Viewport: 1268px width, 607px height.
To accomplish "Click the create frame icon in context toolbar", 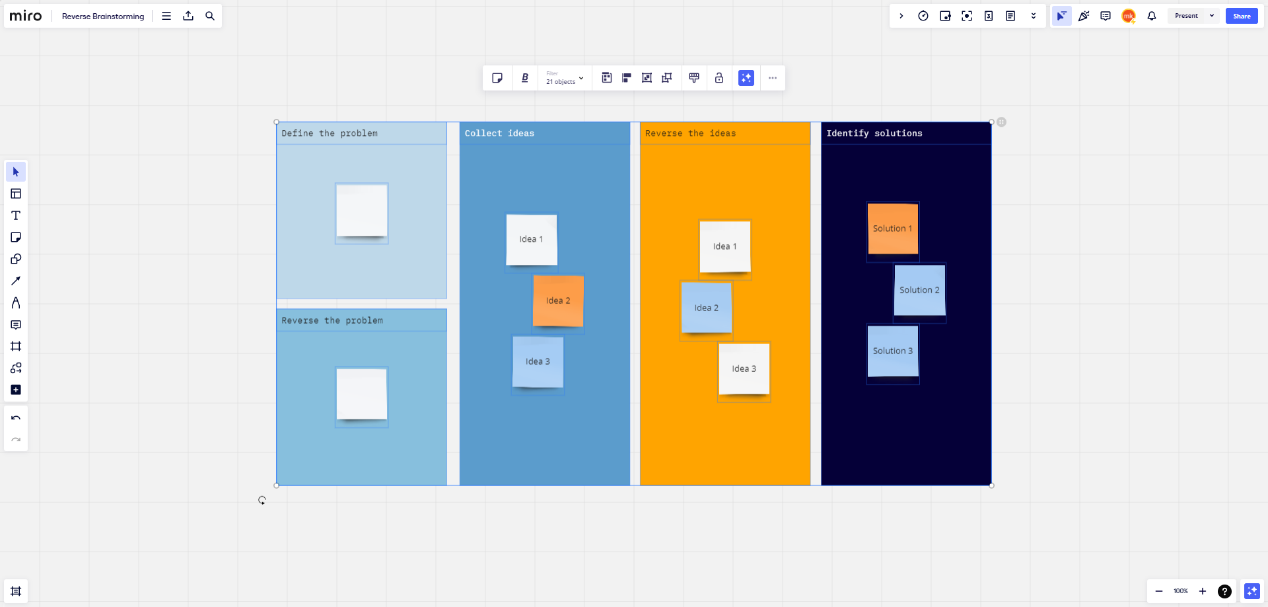I will pos(647,78).
